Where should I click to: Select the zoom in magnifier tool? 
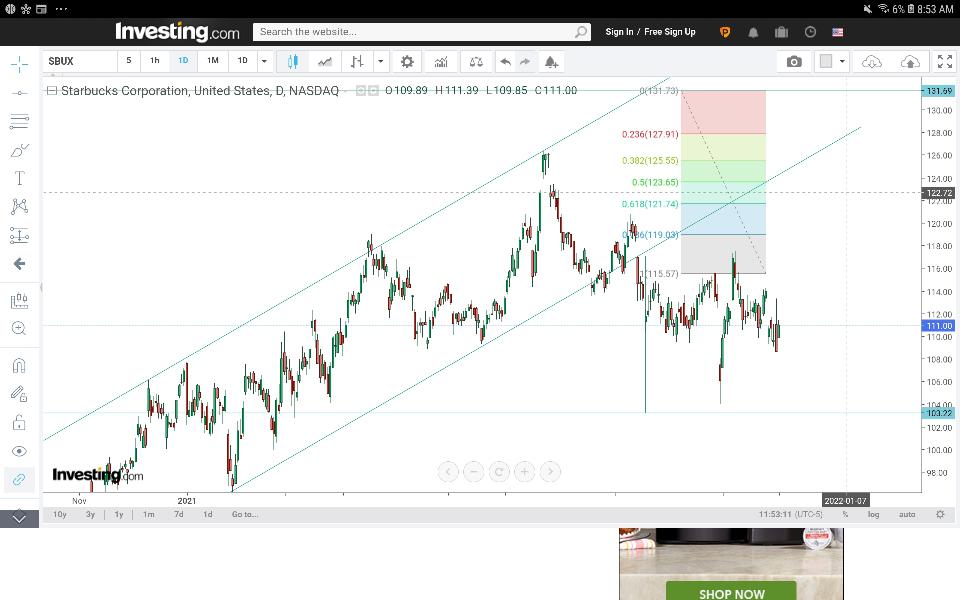coord(19,329)
